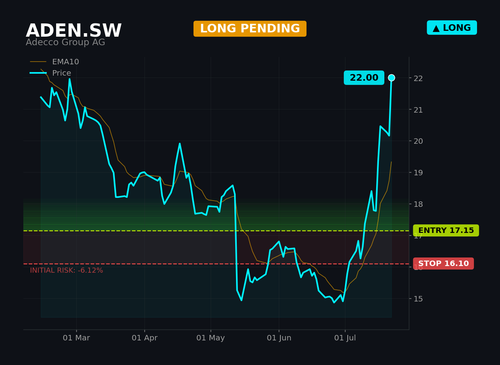Click the LONG PENDING status badge
This screenshot has width=500, height=365.
250,29
